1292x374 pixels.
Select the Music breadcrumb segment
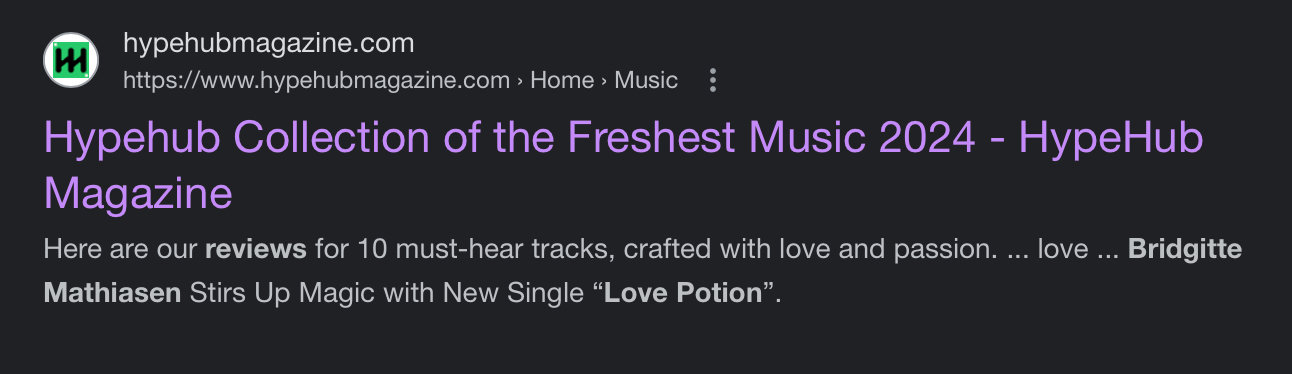click(x=646, y=80)
